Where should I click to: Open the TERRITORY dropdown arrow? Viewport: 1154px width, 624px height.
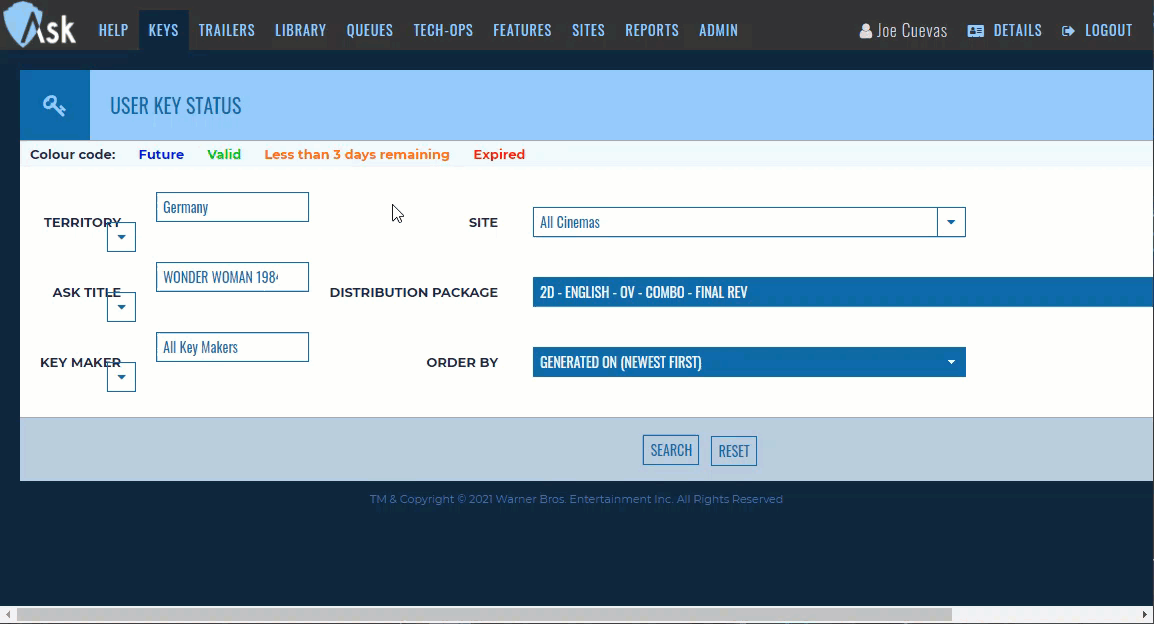point(121,237)
